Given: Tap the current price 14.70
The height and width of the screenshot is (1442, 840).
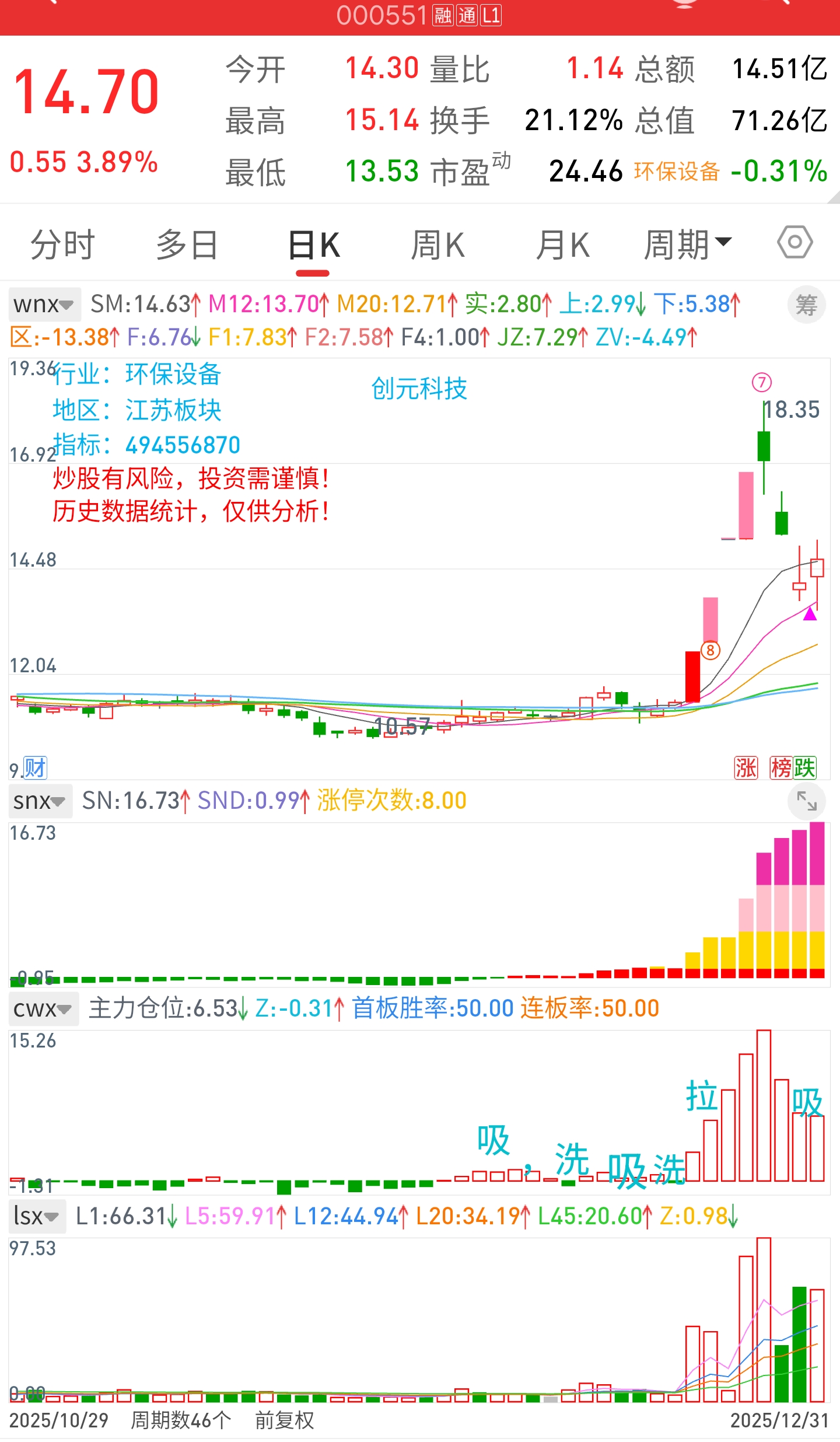Looking at the screenshot, I should 86,91.
